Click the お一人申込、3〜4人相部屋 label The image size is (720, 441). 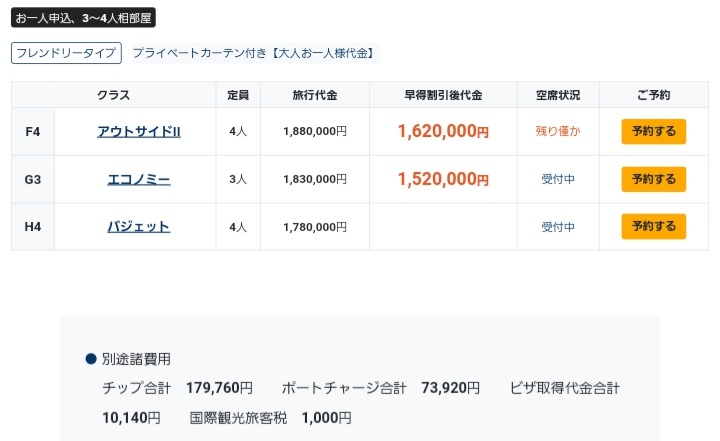[83, 18]
